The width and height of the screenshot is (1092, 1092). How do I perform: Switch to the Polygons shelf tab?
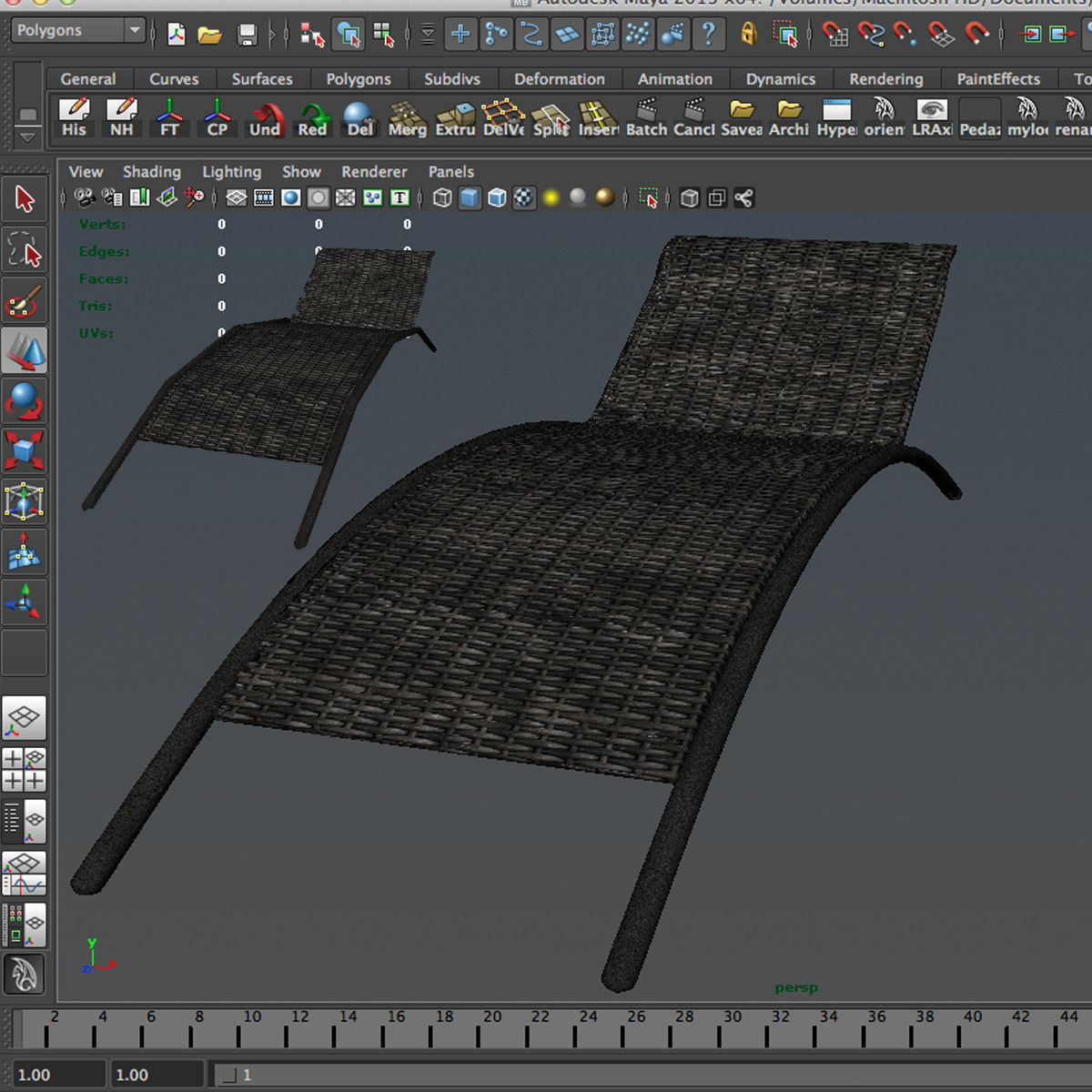359,79
